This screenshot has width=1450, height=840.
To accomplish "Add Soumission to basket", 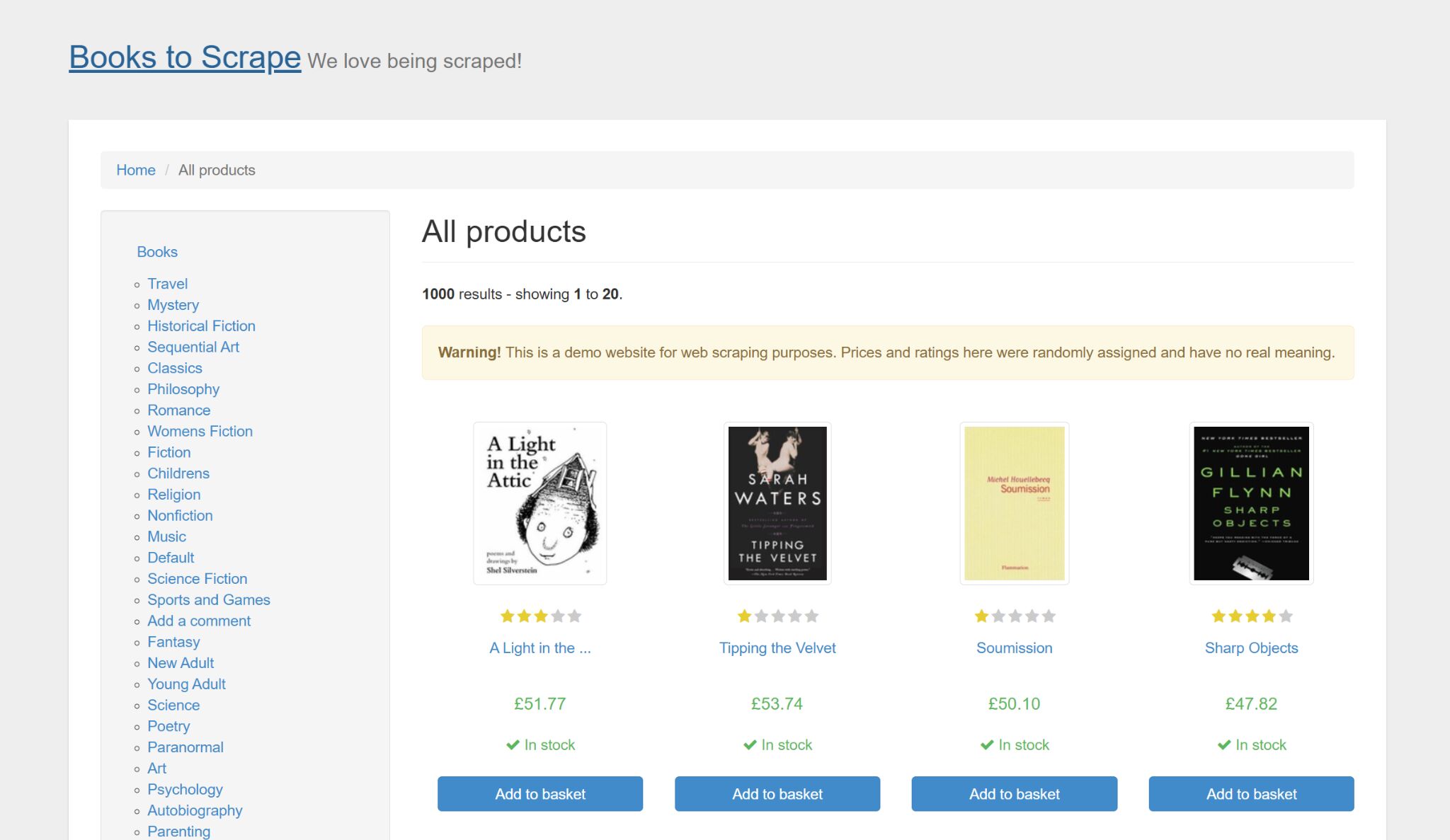I will 1014,794.
